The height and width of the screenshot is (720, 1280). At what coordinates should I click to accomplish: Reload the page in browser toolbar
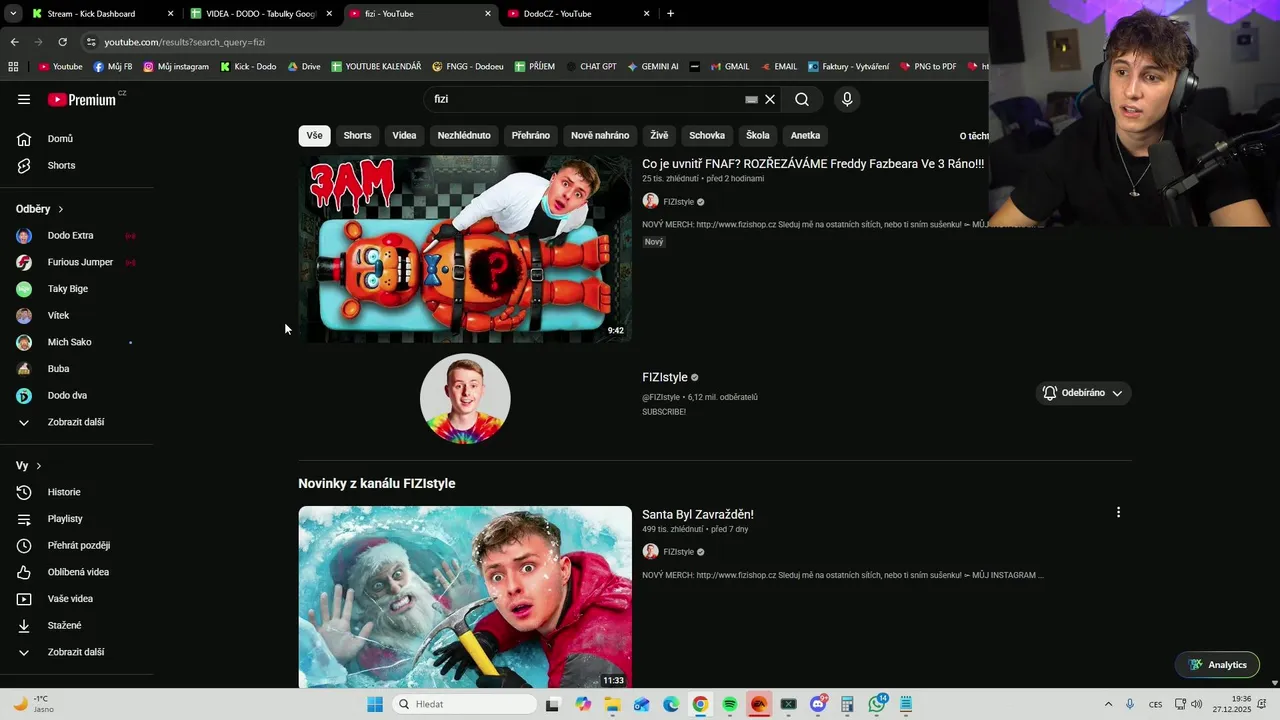[x=62, y=42]
